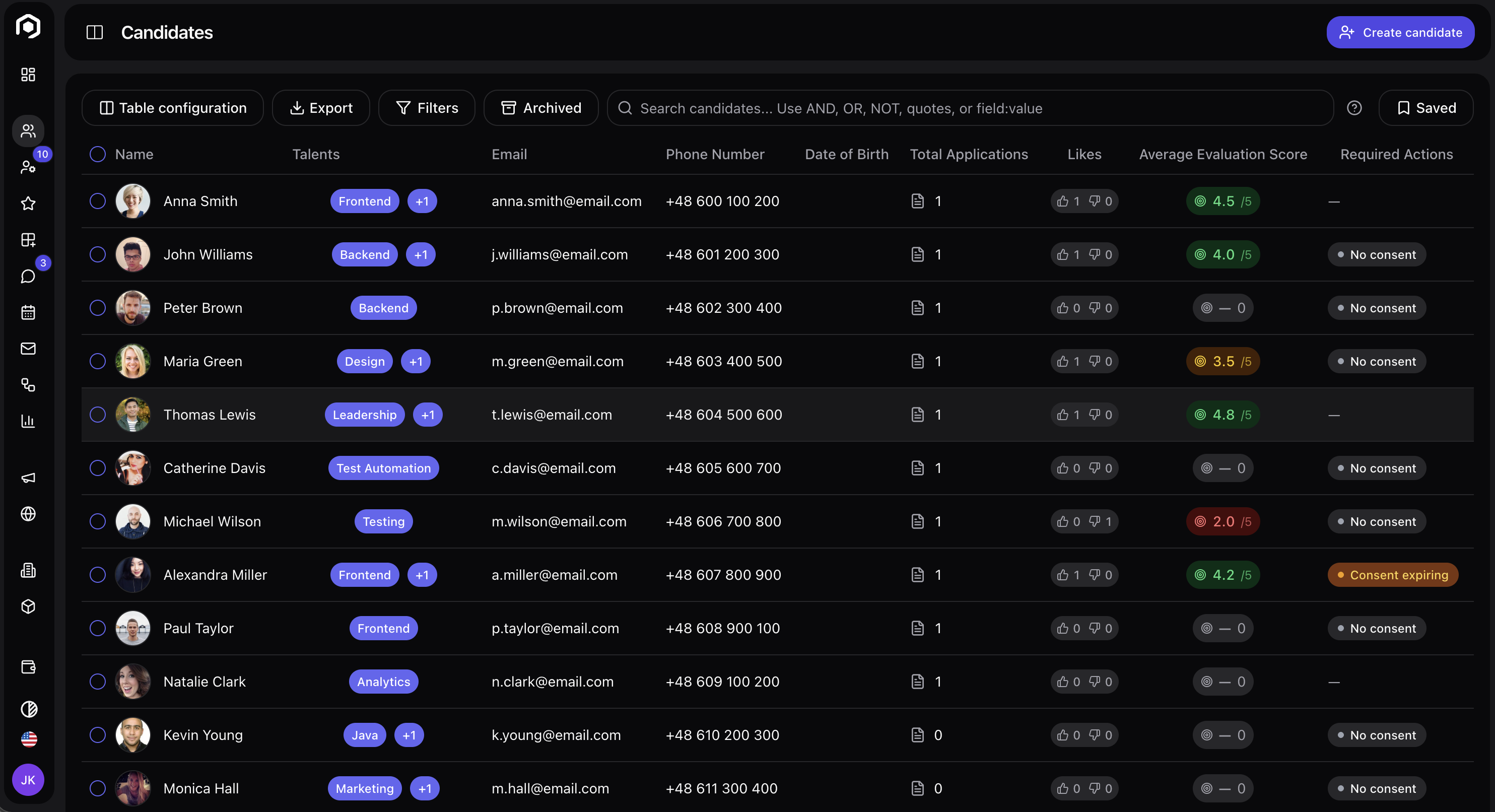The height and width of the screenshot is (812, 1495).
Task: Open Table configuration options
Action: (x=172, y=107)
